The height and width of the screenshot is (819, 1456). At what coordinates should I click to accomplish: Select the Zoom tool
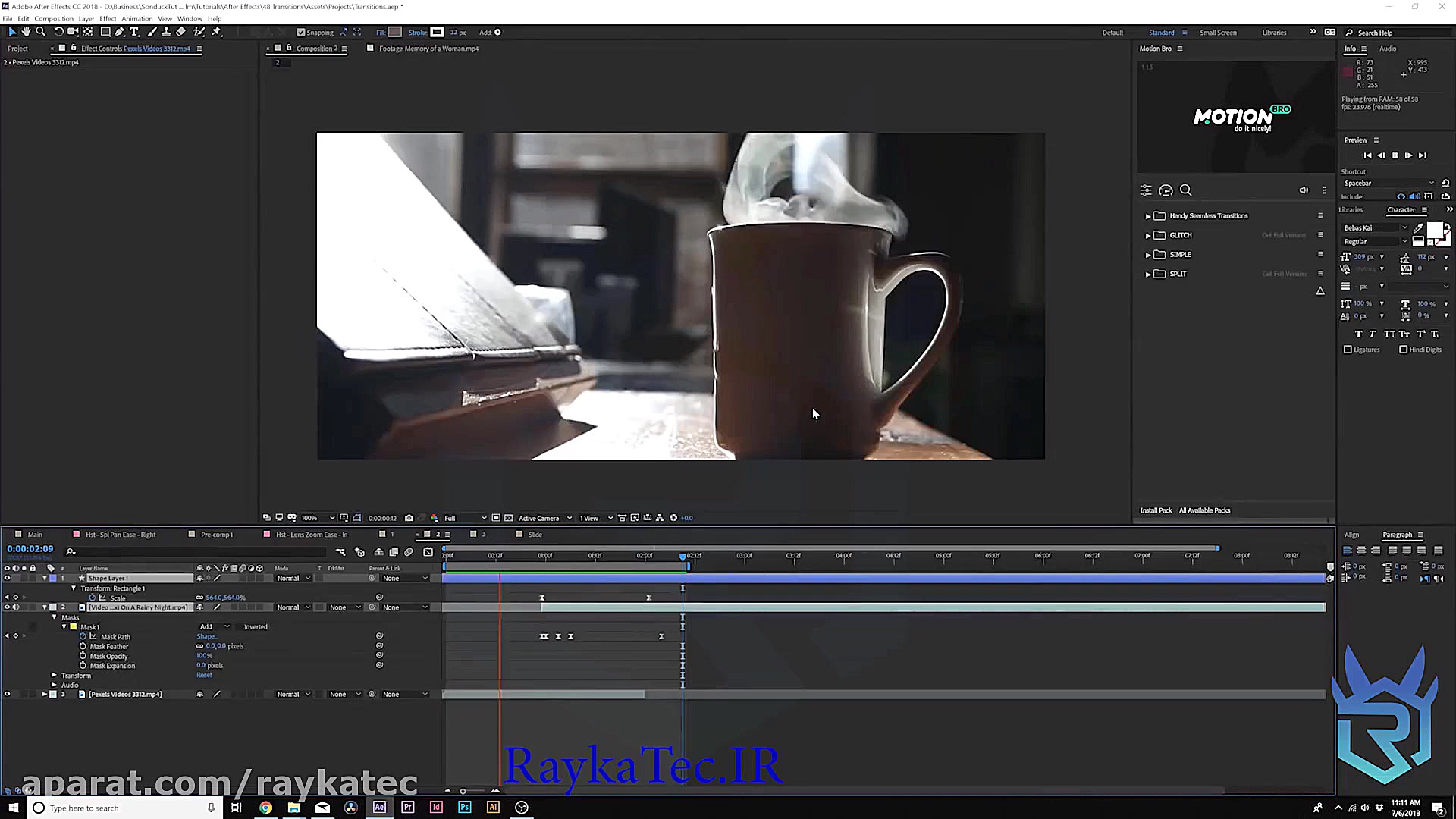pos(41,32)
